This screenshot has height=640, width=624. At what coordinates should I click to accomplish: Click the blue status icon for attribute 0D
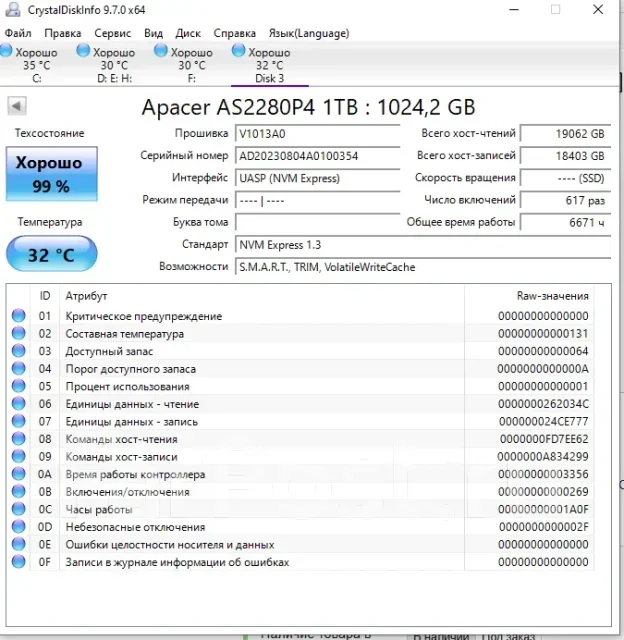pyautogui.click(x=18, y=526)
